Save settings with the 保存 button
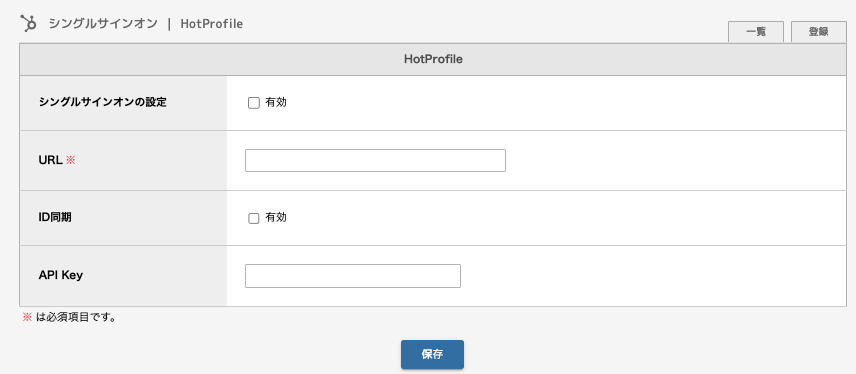Image resolution: width=856 pixels, height=374 pixels. 432,354
